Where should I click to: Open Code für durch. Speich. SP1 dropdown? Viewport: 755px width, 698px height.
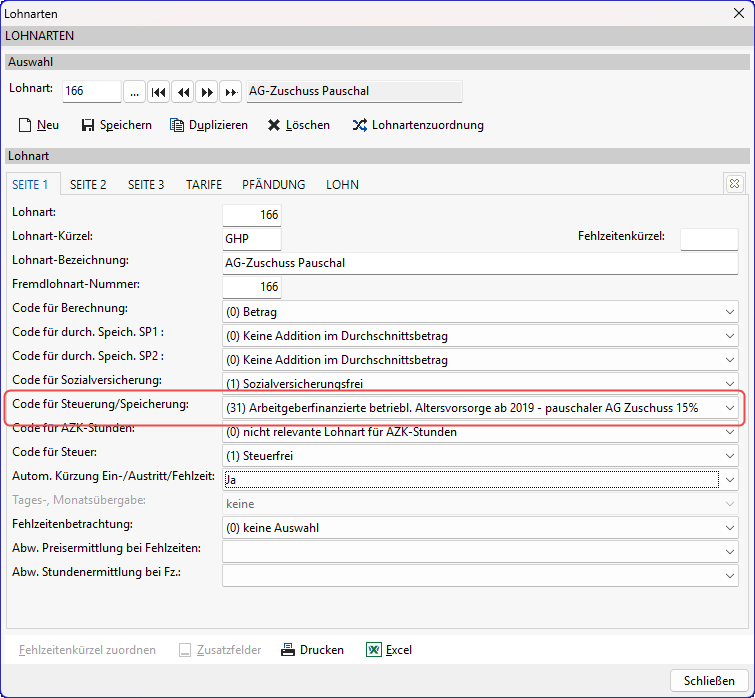pyautogui.click(x=480, y=336)
